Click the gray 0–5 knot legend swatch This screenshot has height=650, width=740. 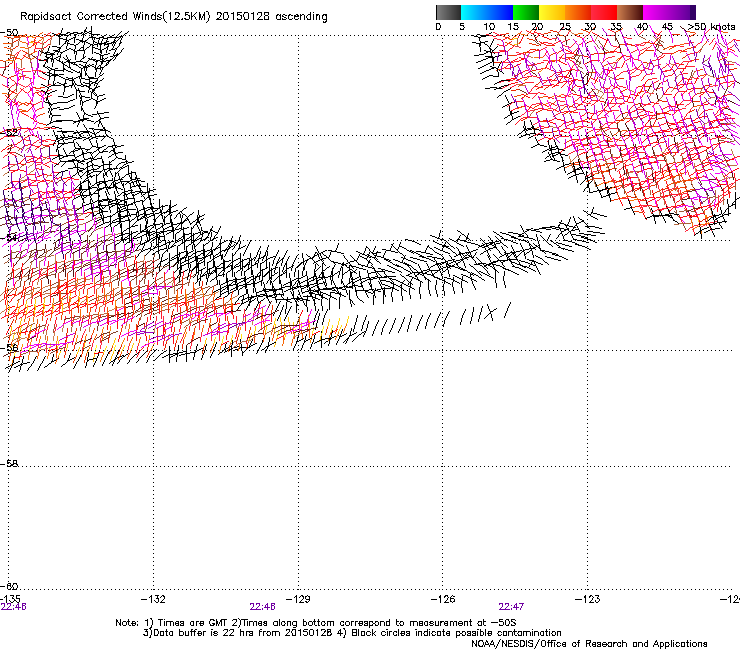[x=449, y=12]
